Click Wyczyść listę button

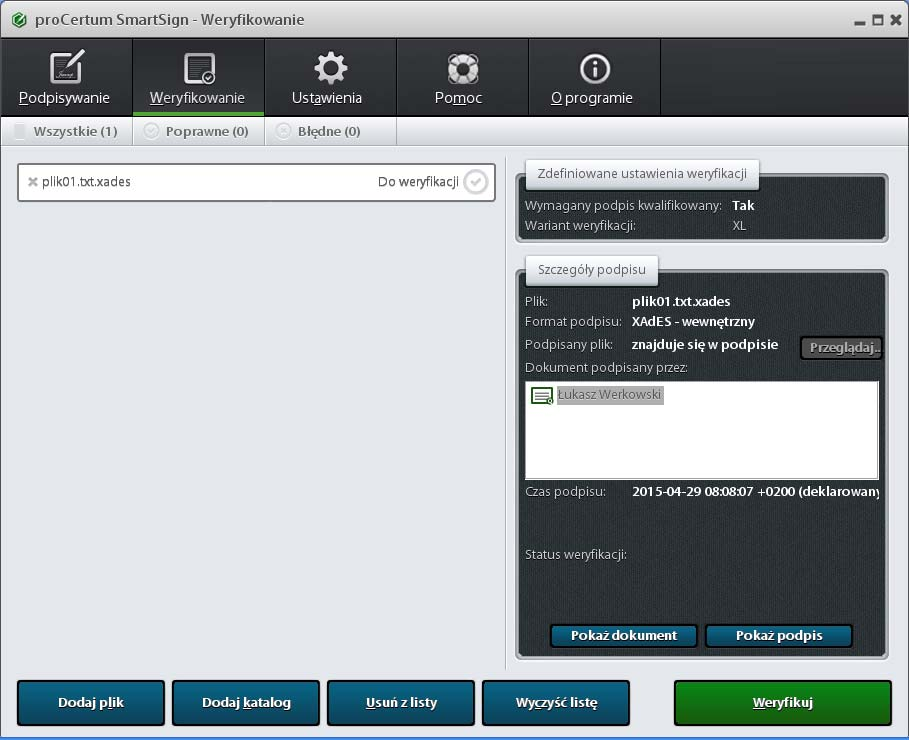[556, 703]
